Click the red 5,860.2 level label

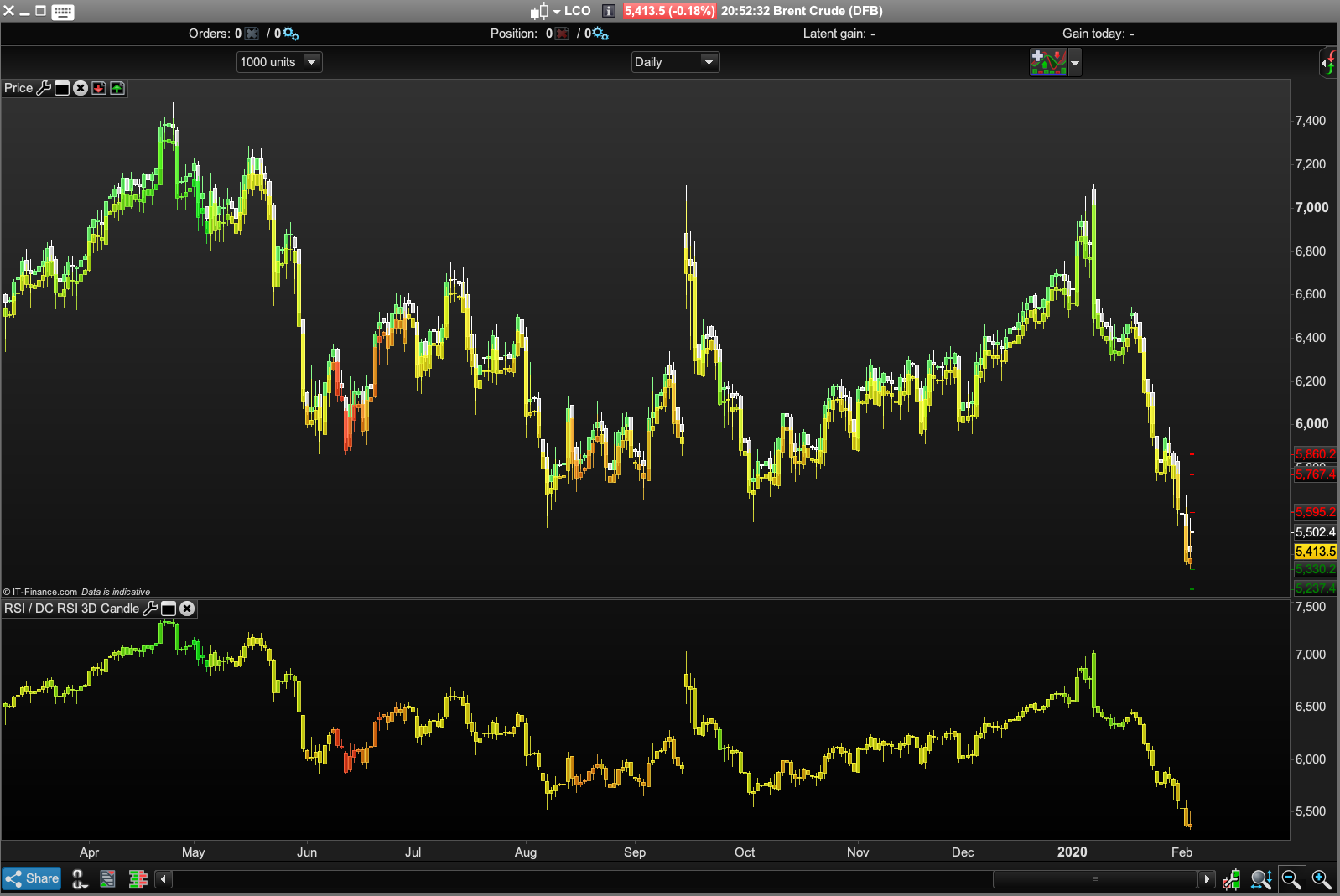[x=1316, y=454]
